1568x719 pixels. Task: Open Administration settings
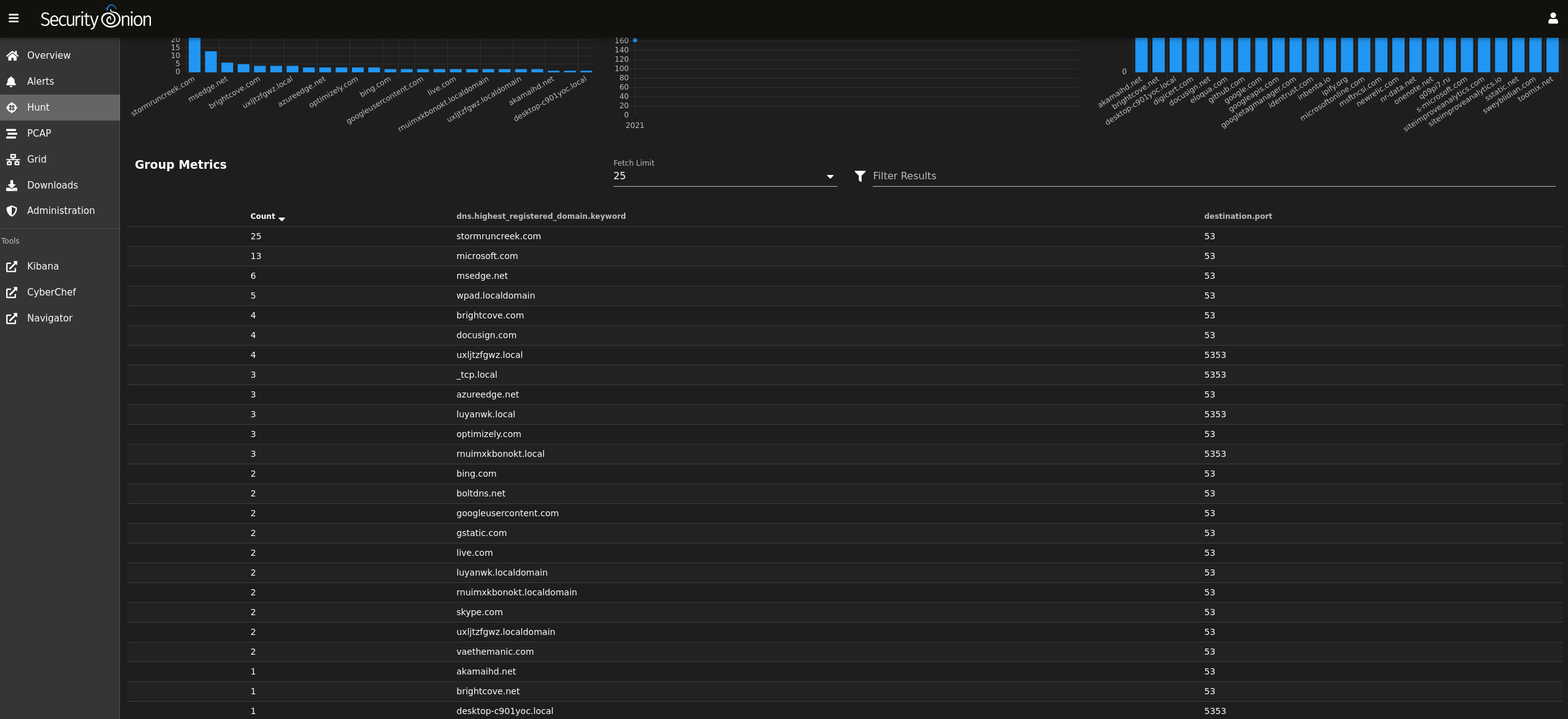(60, 211)
